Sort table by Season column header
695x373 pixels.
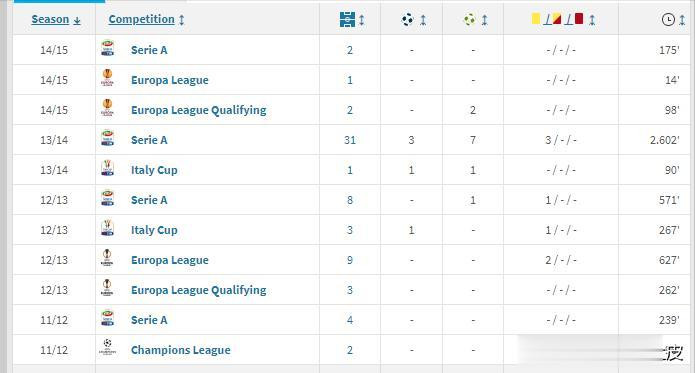tap(50, 19)
